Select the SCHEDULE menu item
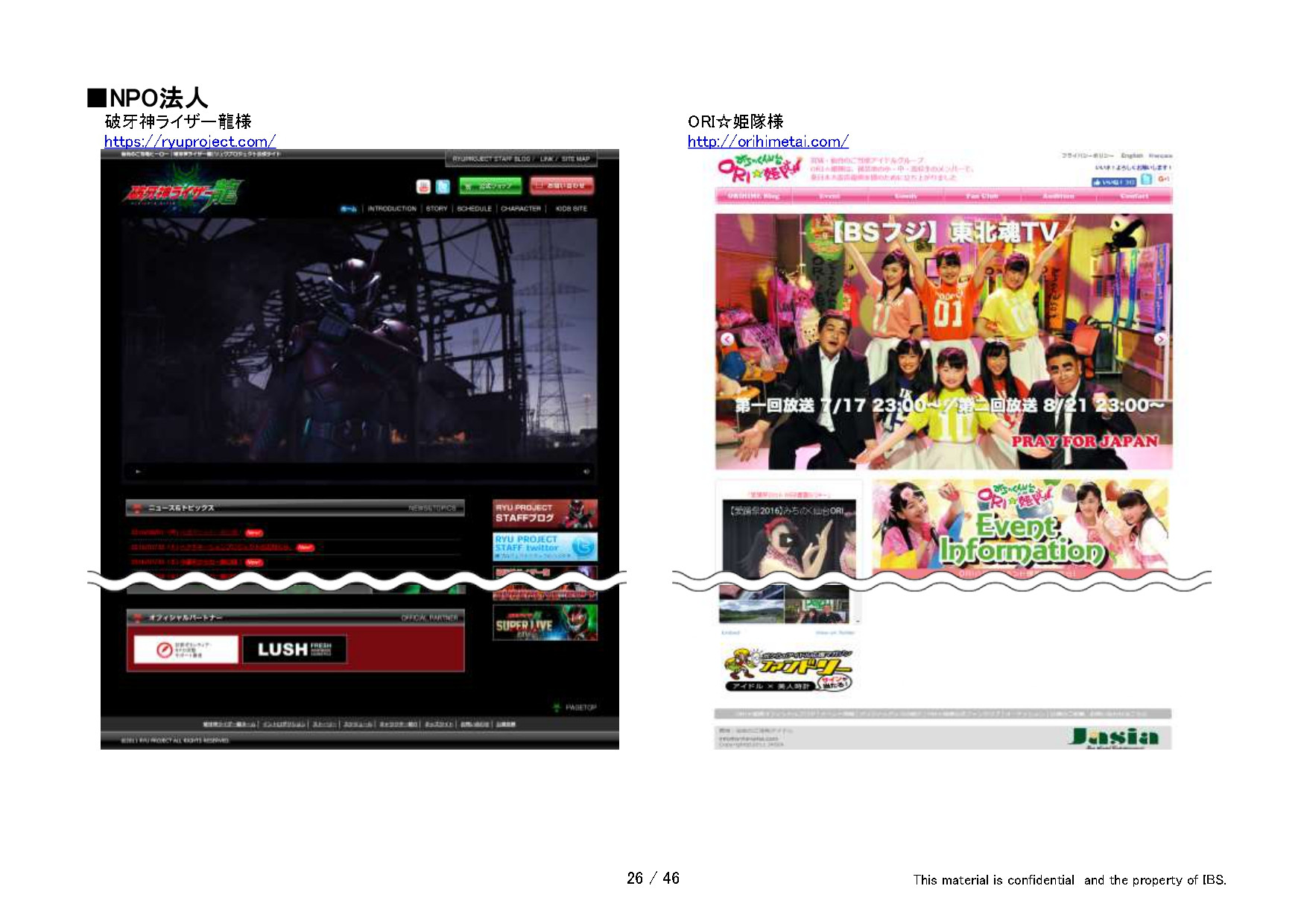 pos(474,209)
